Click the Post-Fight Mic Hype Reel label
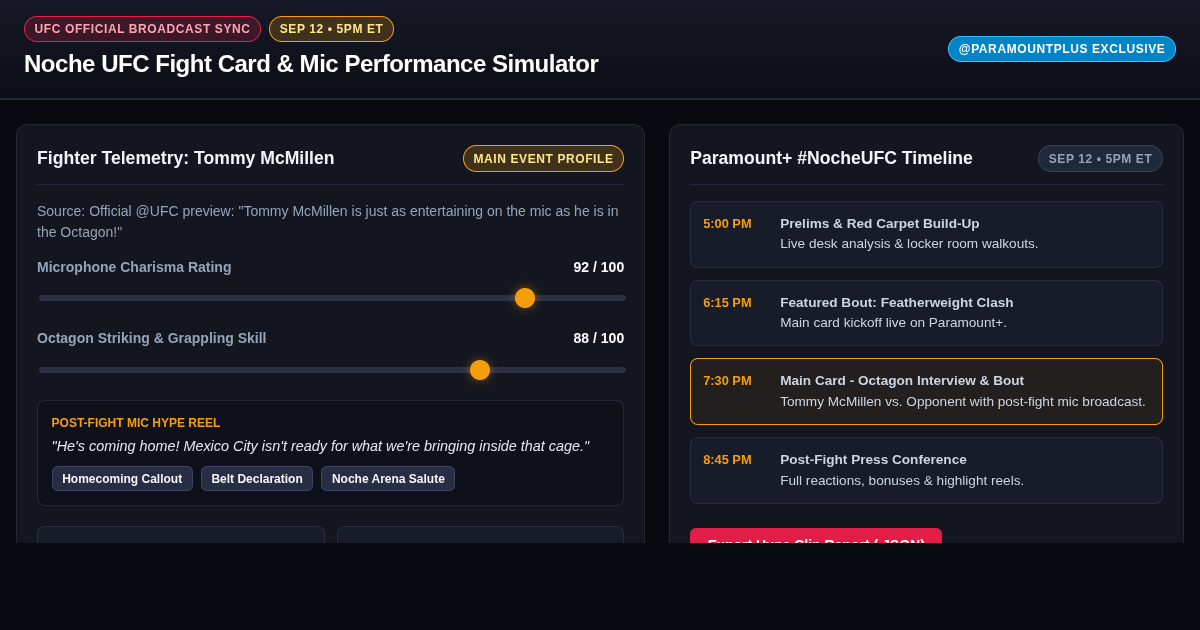The height and width of the screenshot is (630, 1200). [136, 423]
